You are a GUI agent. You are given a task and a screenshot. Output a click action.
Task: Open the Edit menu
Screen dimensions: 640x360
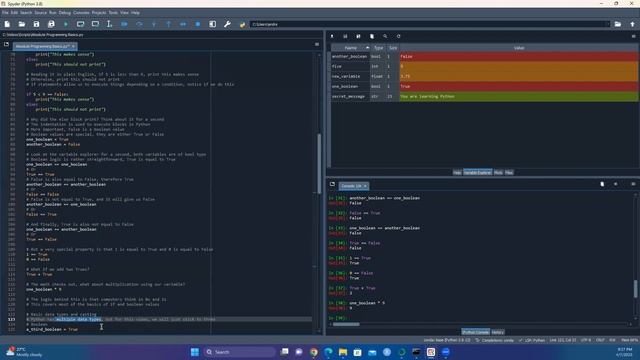click(x=14, y=13)
